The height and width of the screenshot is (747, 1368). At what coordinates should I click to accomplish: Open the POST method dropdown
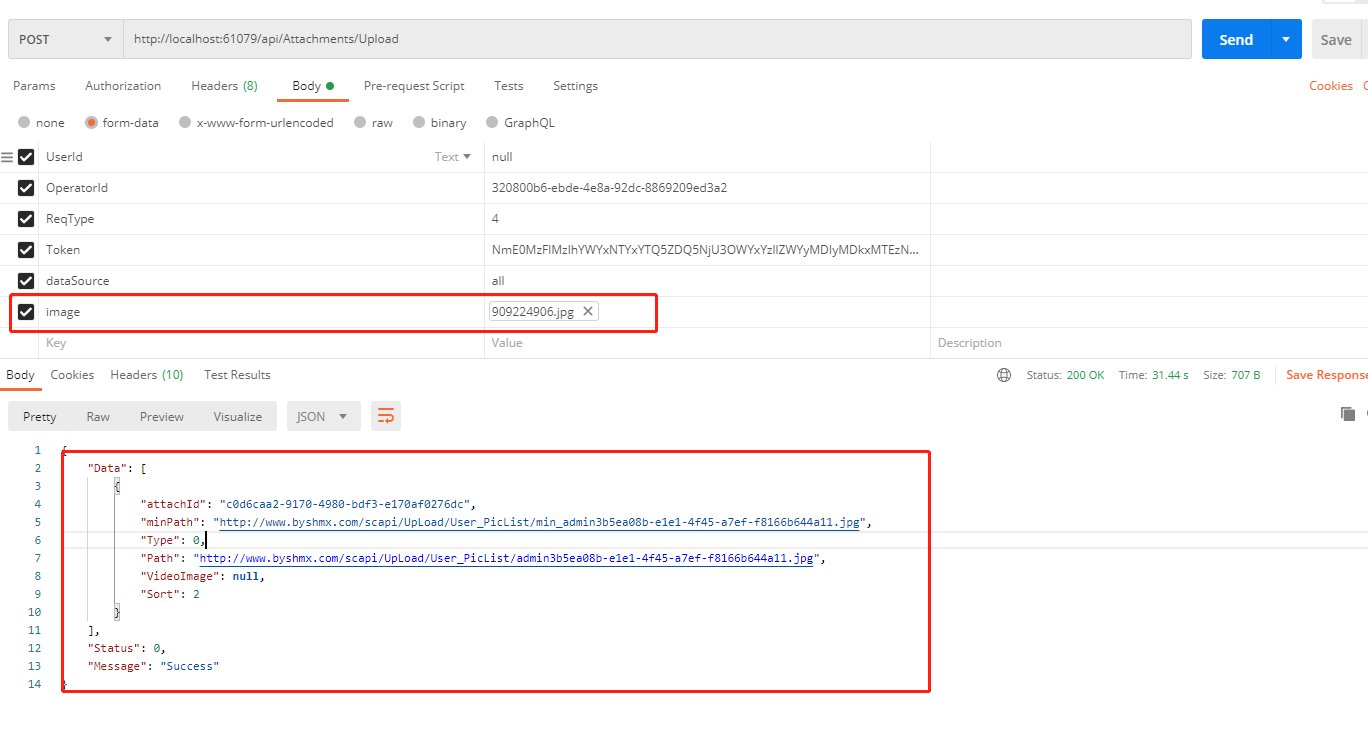tap(65, 40)
